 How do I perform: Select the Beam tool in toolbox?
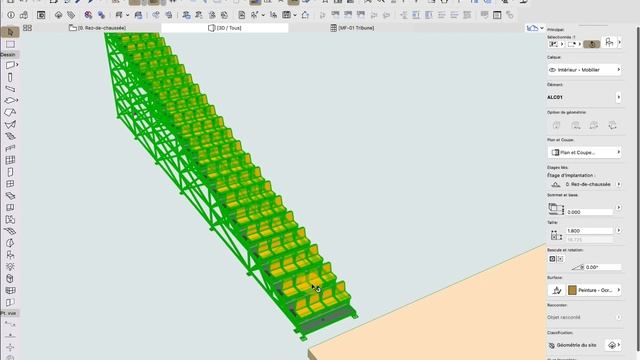[x=10, y=89]
